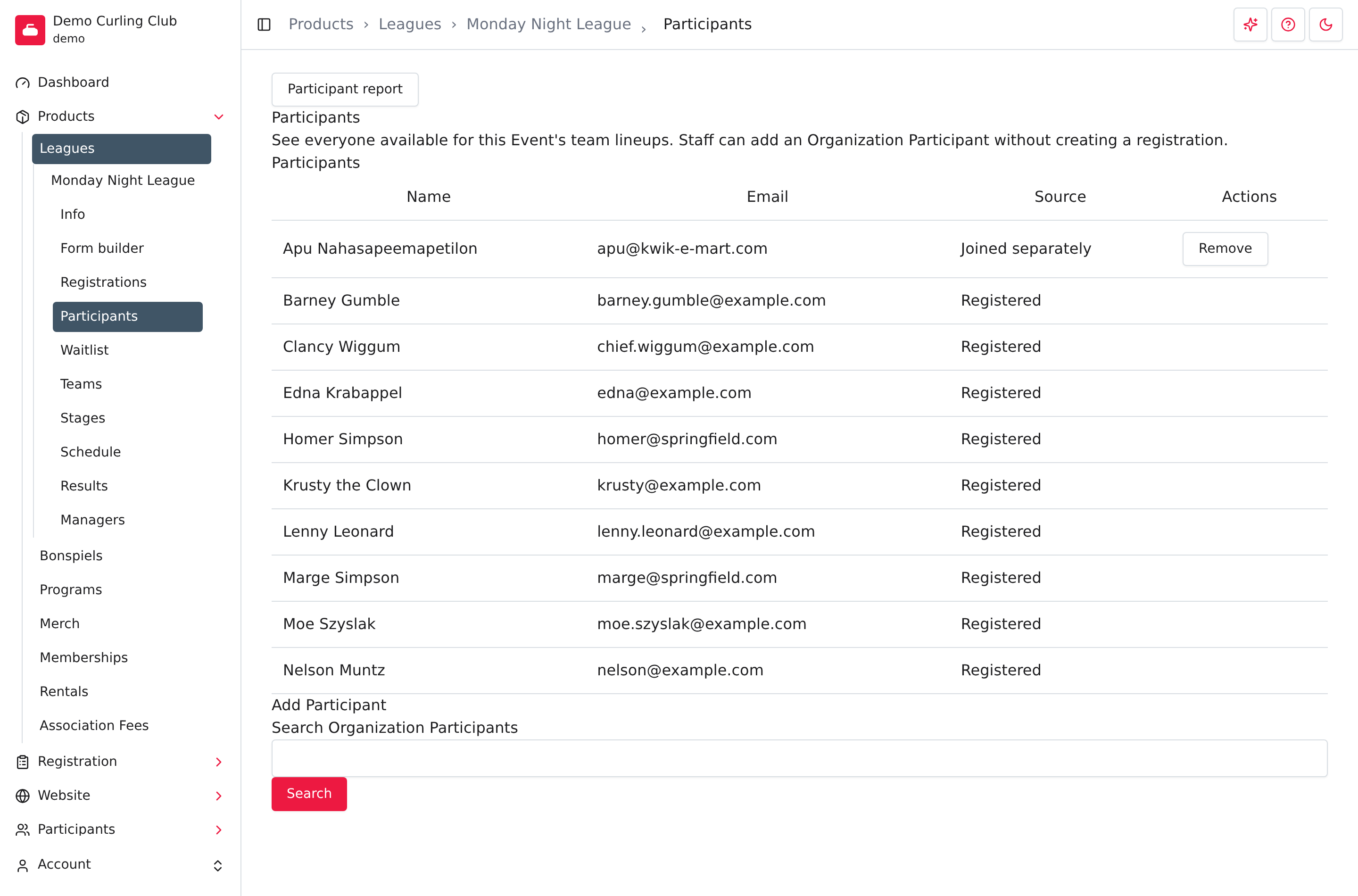Select Leagues in the sidebar
1358x896 pixels.
point(121,149)
